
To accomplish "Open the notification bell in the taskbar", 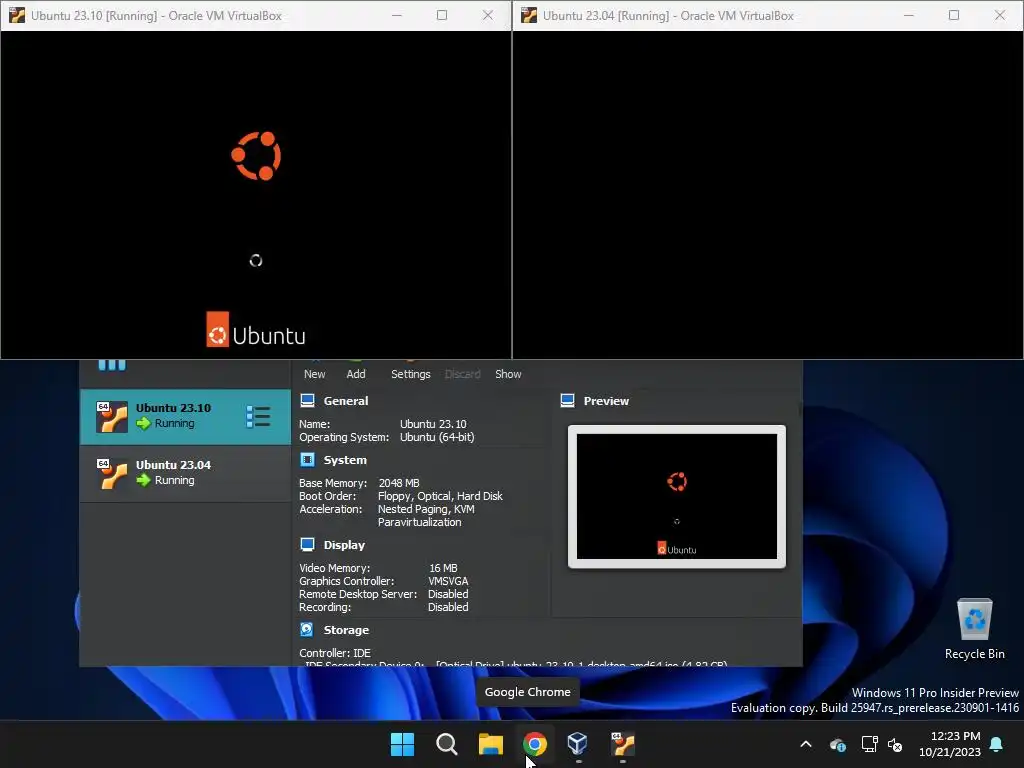I will point(997,744).
